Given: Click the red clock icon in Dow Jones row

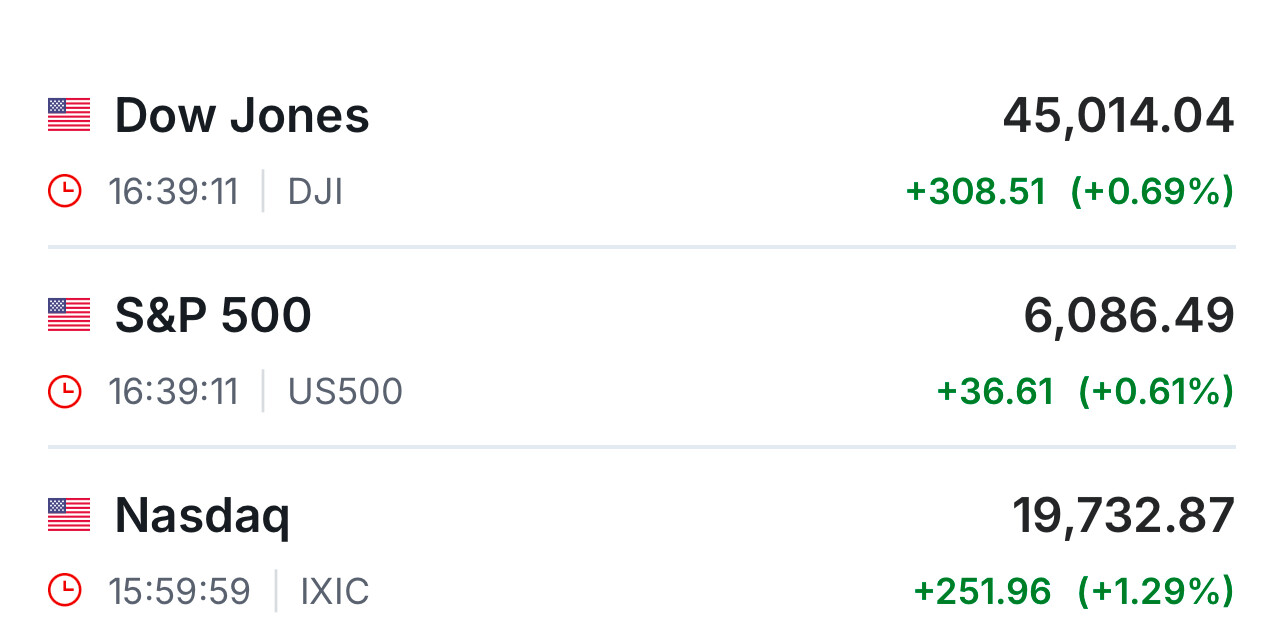Looking at the screenshot, I should tap(65, 191).
